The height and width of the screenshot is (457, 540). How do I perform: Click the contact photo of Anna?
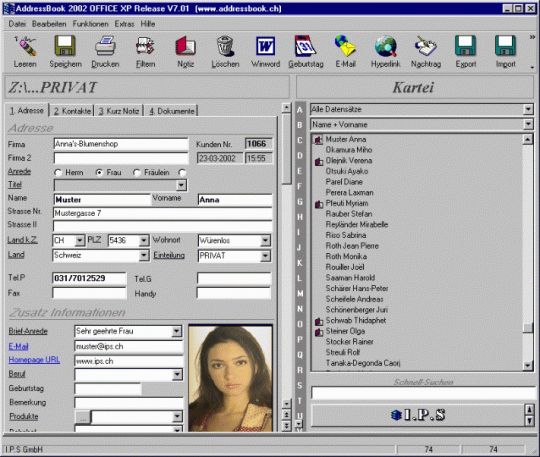point(231,378)
